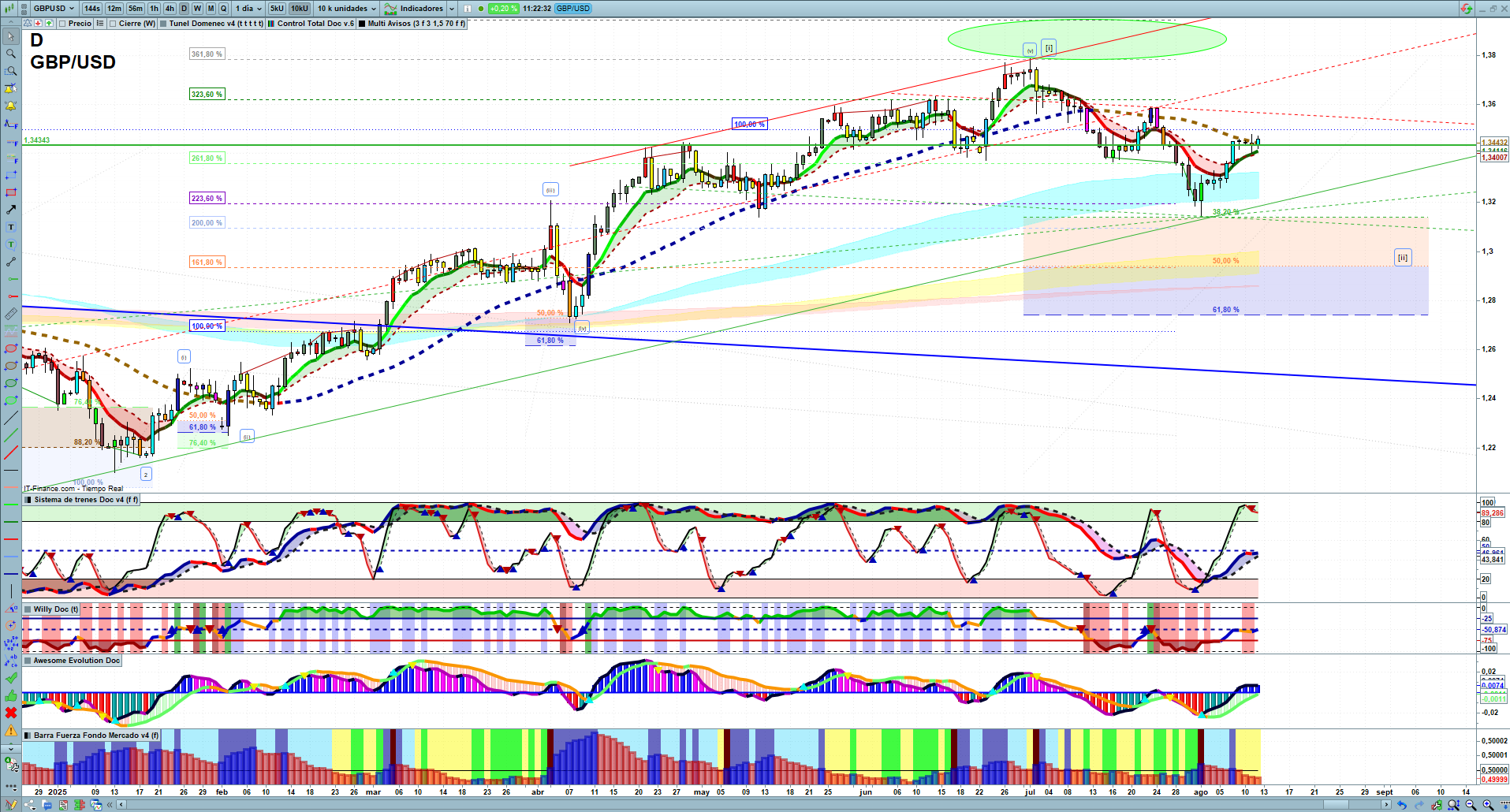1510x812 pixels.
Task: Switch to the W weekly timeframe
Action: [197, 9]
